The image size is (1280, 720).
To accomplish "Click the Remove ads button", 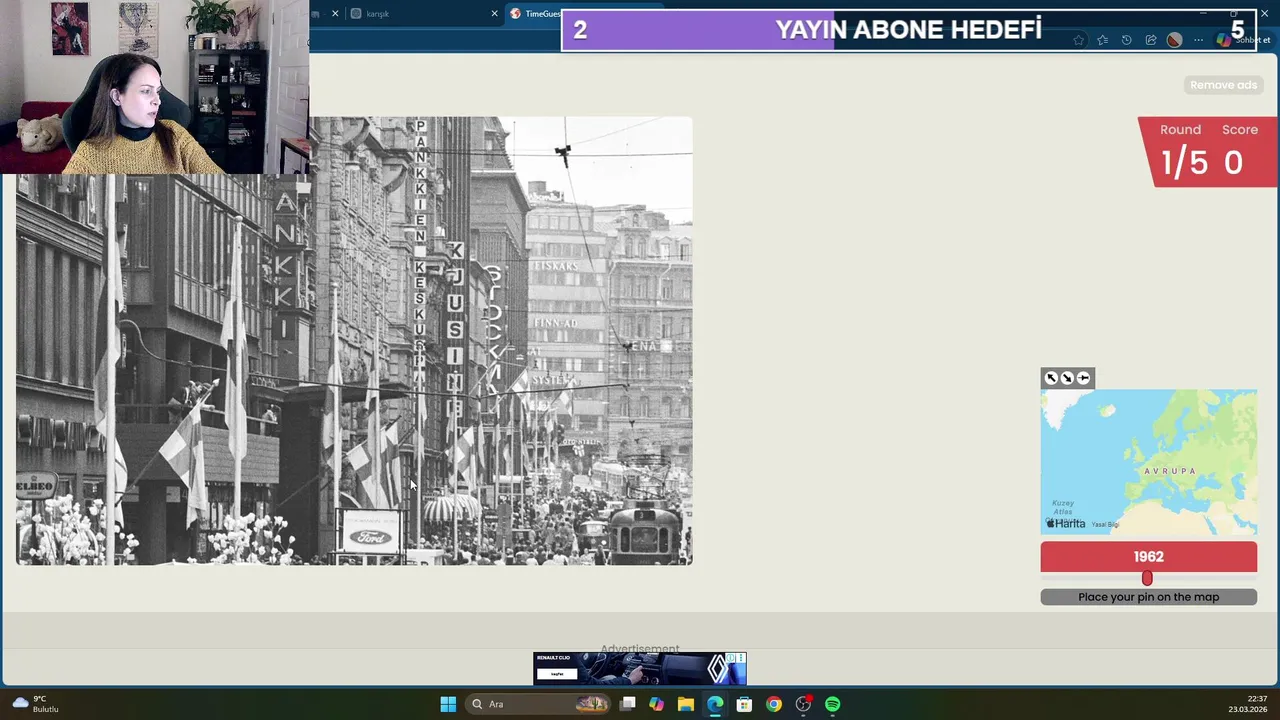I will point(1223,85).
